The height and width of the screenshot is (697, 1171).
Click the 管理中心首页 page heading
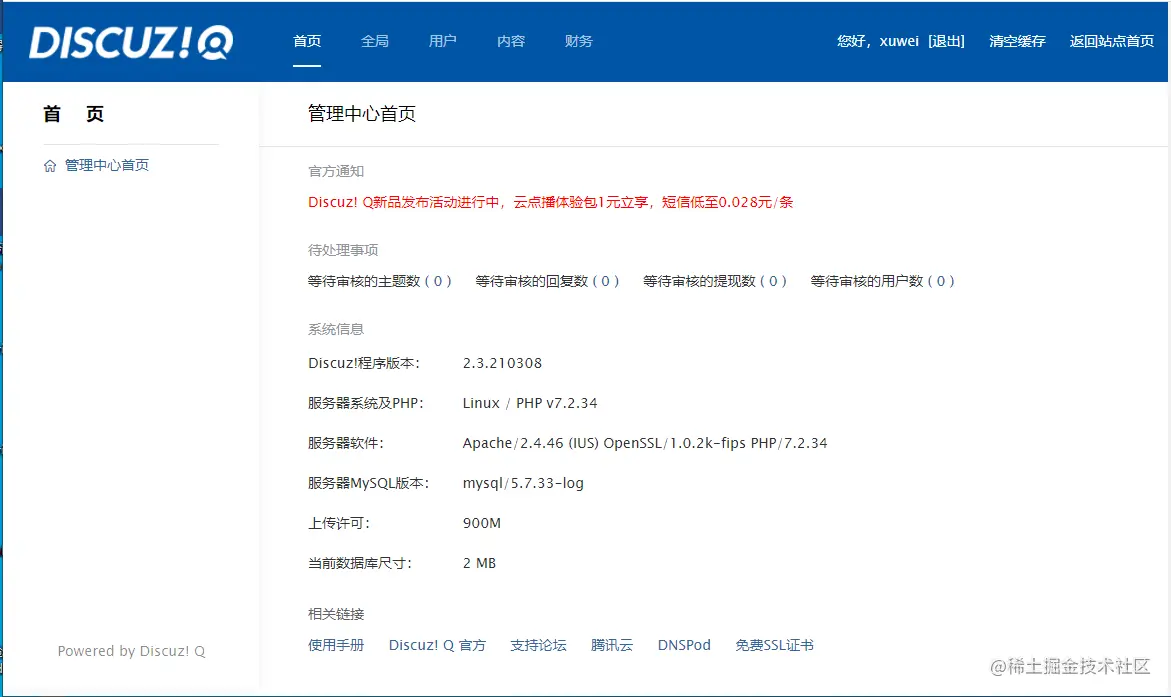pyautogui.click(x=361, y=114)
